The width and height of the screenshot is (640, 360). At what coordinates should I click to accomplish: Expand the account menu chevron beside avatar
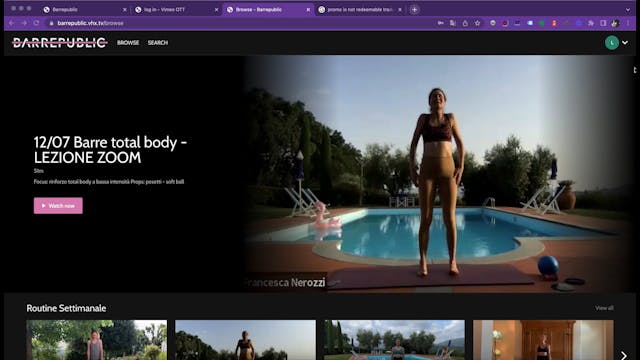[625, 42]
